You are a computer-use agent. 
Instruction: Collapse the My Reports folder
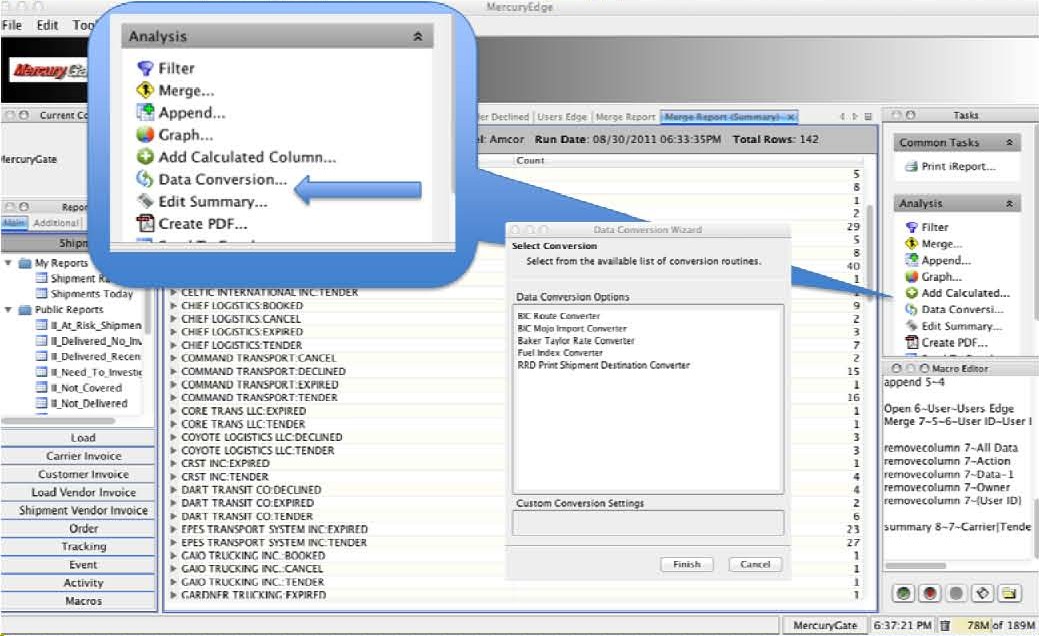(x=9, y=263)
